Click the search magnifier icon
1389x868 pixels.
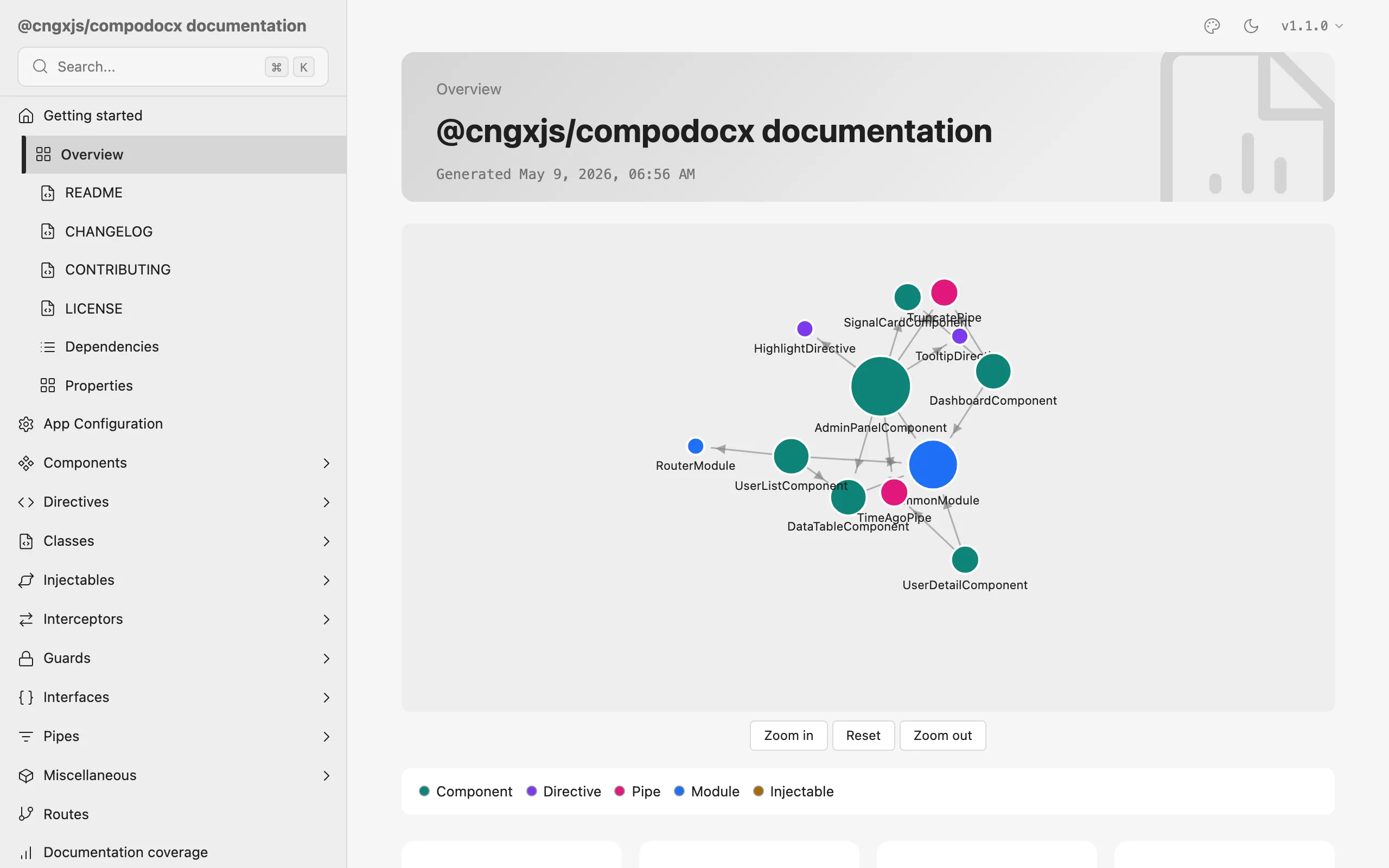point(40,67)
